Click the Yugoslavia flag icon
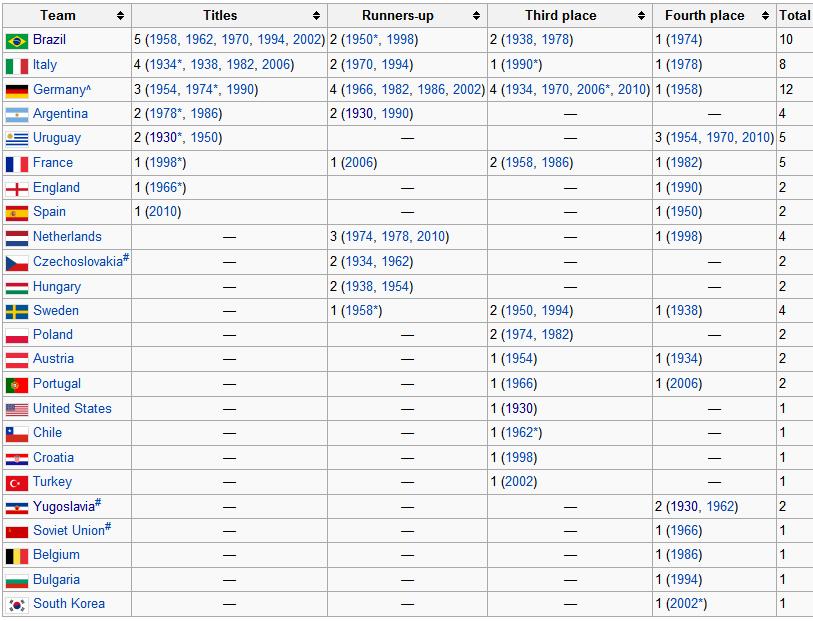 (x=17, y=507)
